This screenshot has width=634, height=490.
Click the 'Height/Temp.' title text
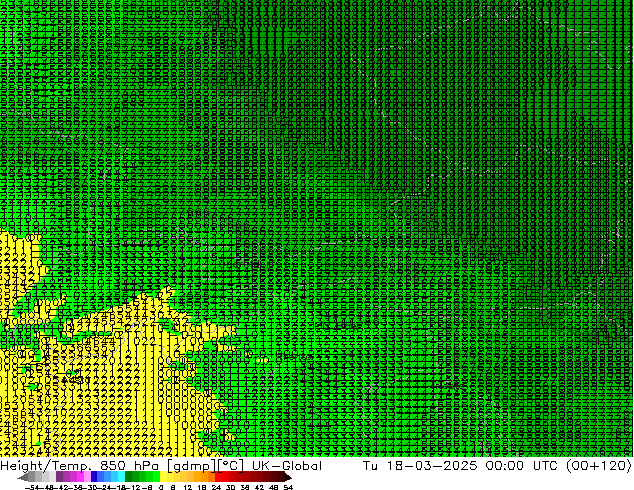[46, 466]
